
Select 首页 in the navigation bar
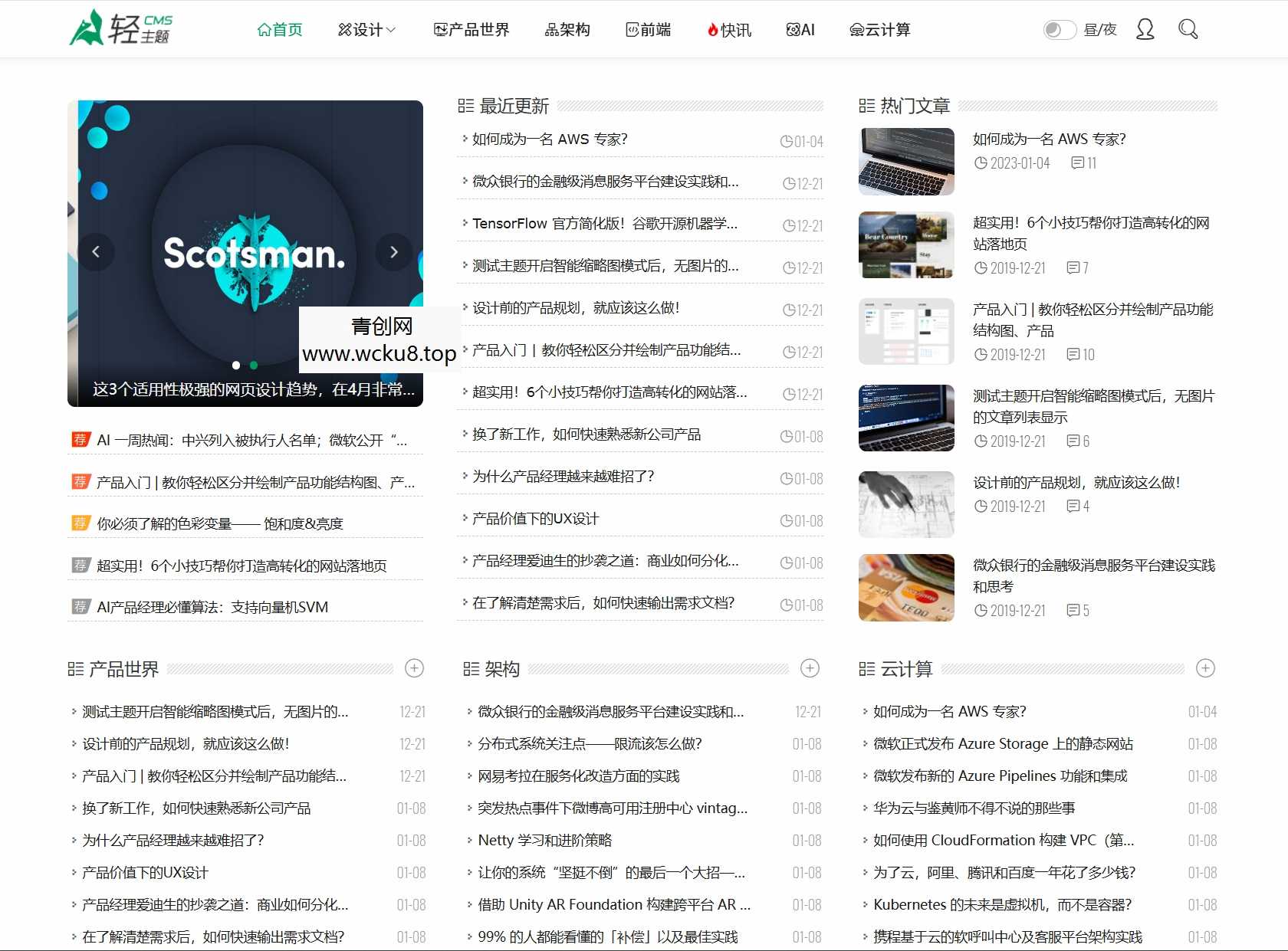coord(279,30)
